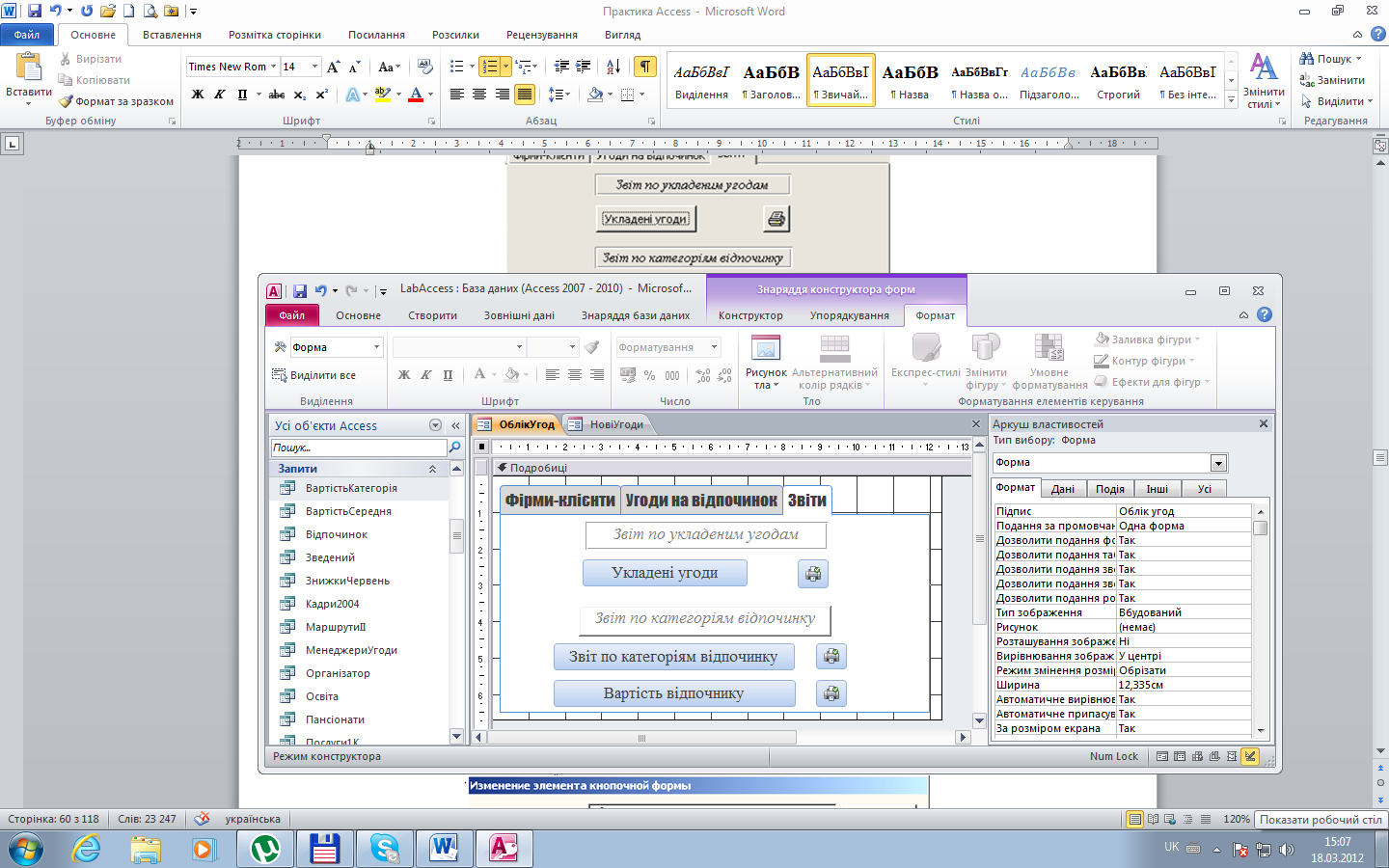Toggle Bold in the Word ribbon
The height and width of the screenshot is (868, 1389).
[x=198, y=95]
